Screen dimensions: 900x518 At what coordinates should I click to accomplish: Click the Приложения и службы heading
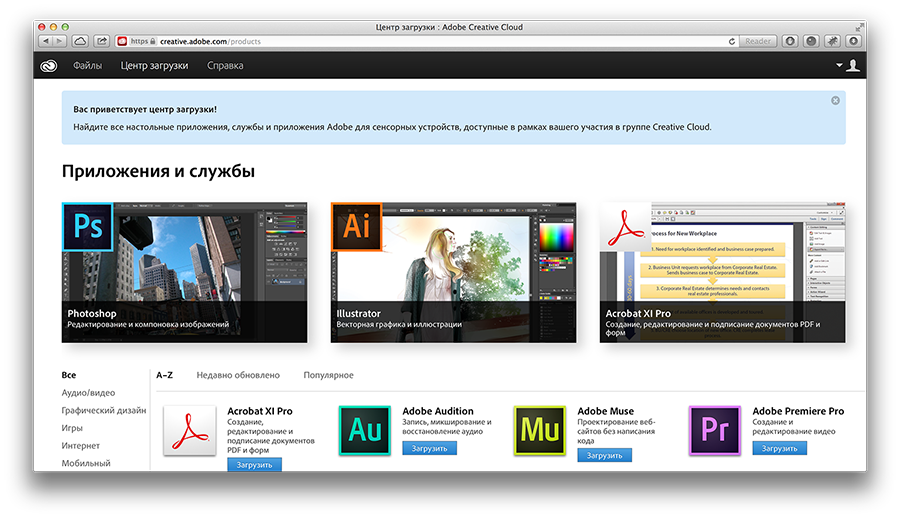pos(158,171)
